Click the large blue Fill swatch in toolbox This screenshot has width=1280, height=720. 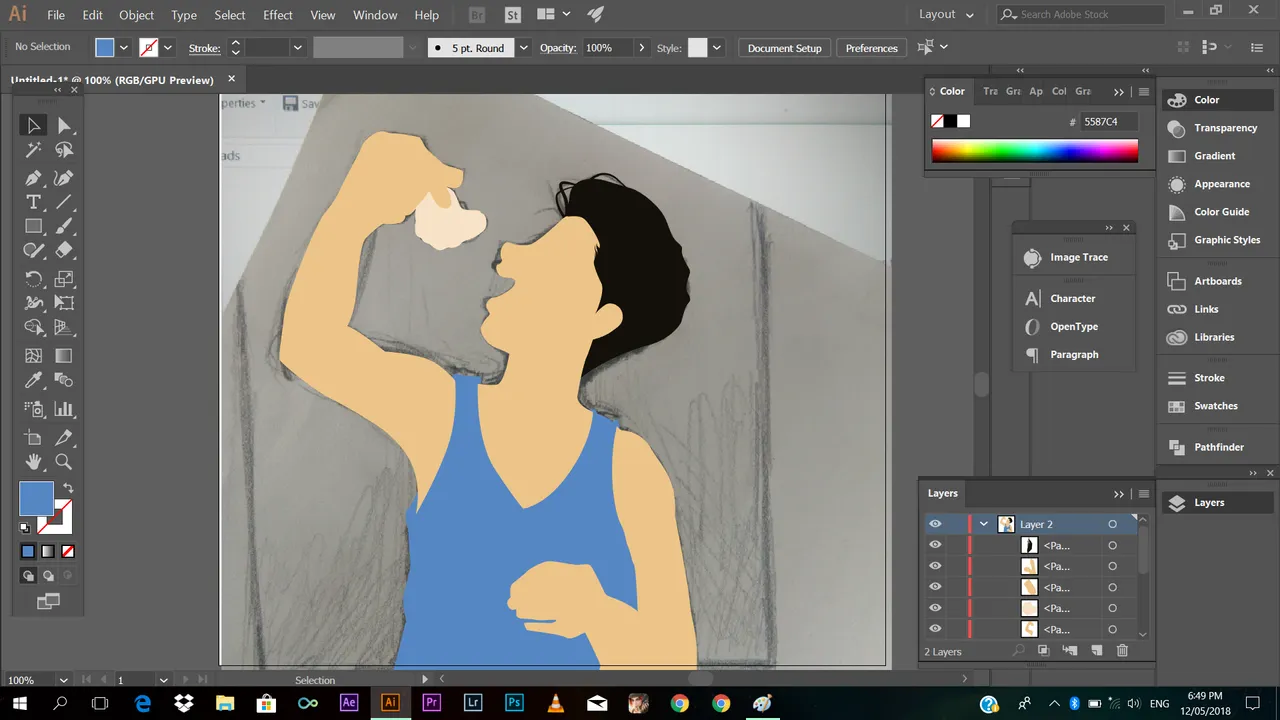click(x=36, y=499)
